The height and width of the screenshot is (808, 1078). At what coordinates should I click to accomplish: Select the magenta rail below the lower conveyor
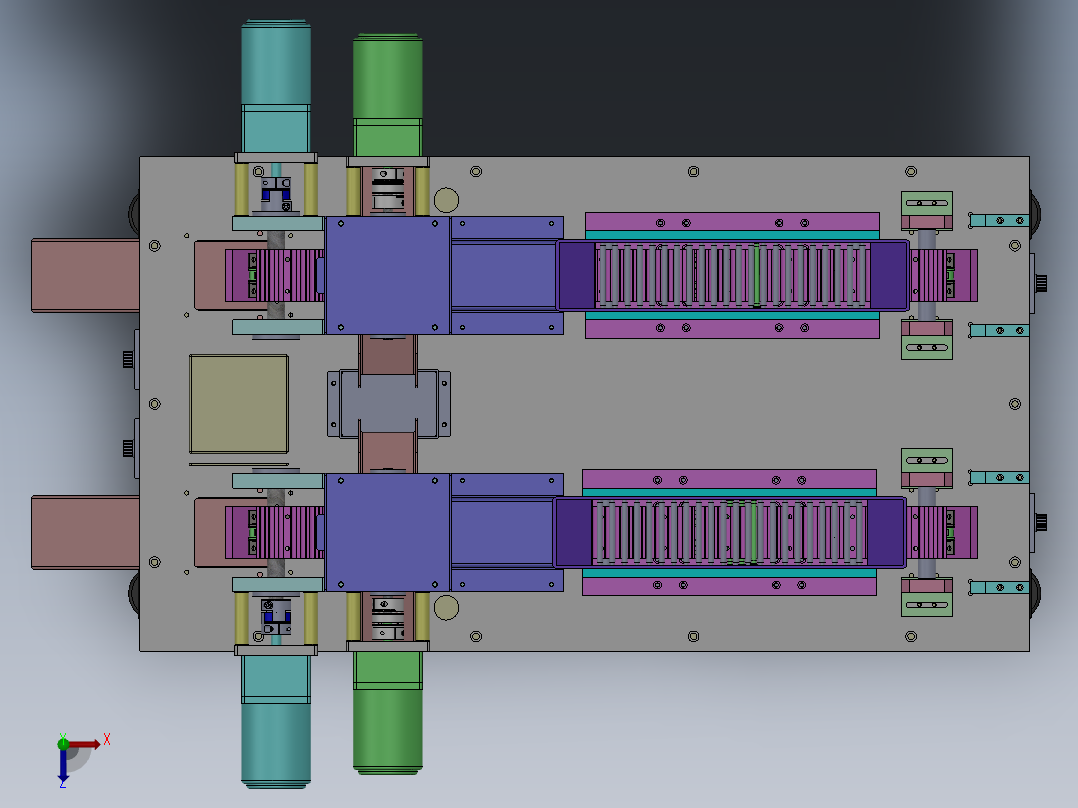[729, 586]
